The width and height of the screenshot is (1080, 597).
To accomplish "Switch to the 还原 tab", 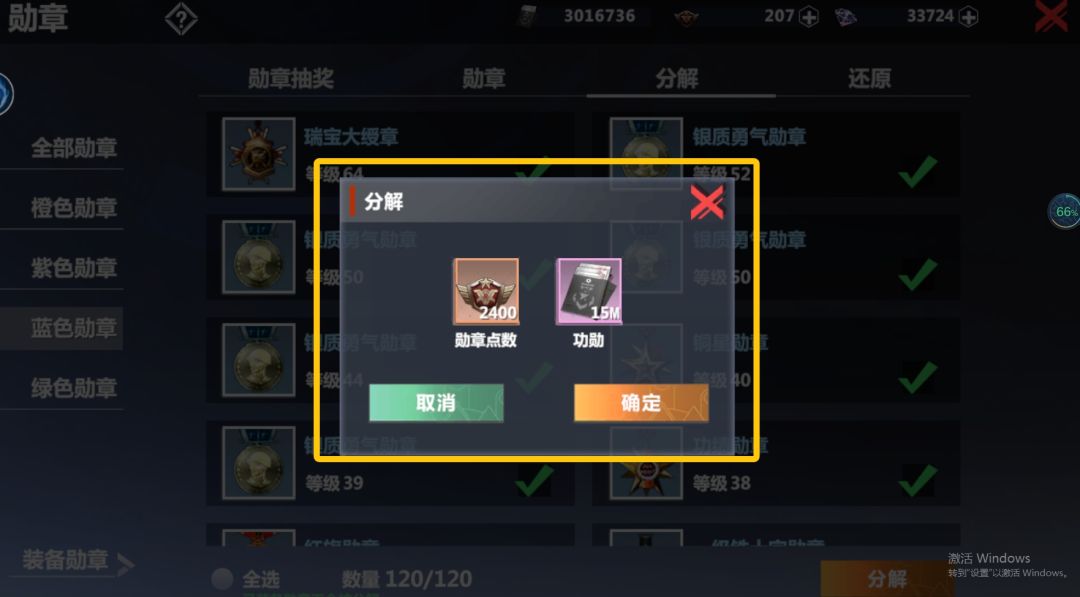I will 869,78.
